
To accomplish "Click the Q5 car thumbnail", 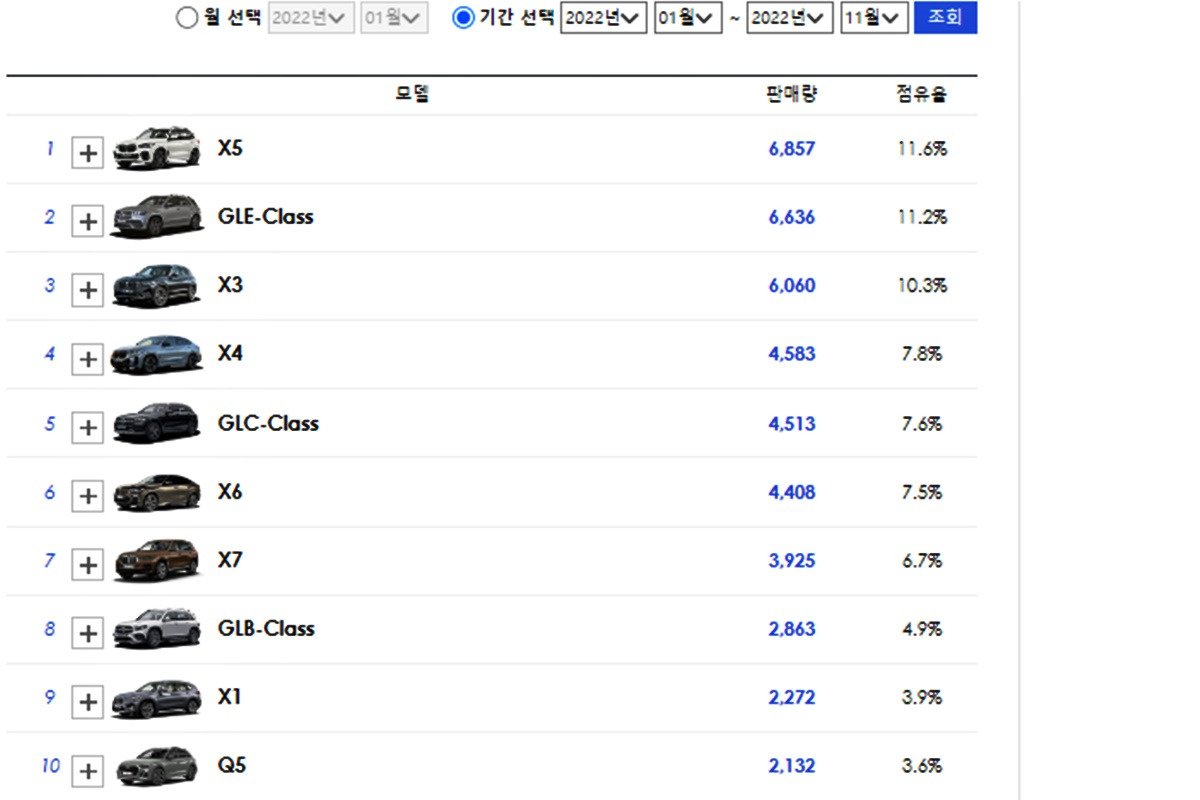I will [x=156, y=766].
